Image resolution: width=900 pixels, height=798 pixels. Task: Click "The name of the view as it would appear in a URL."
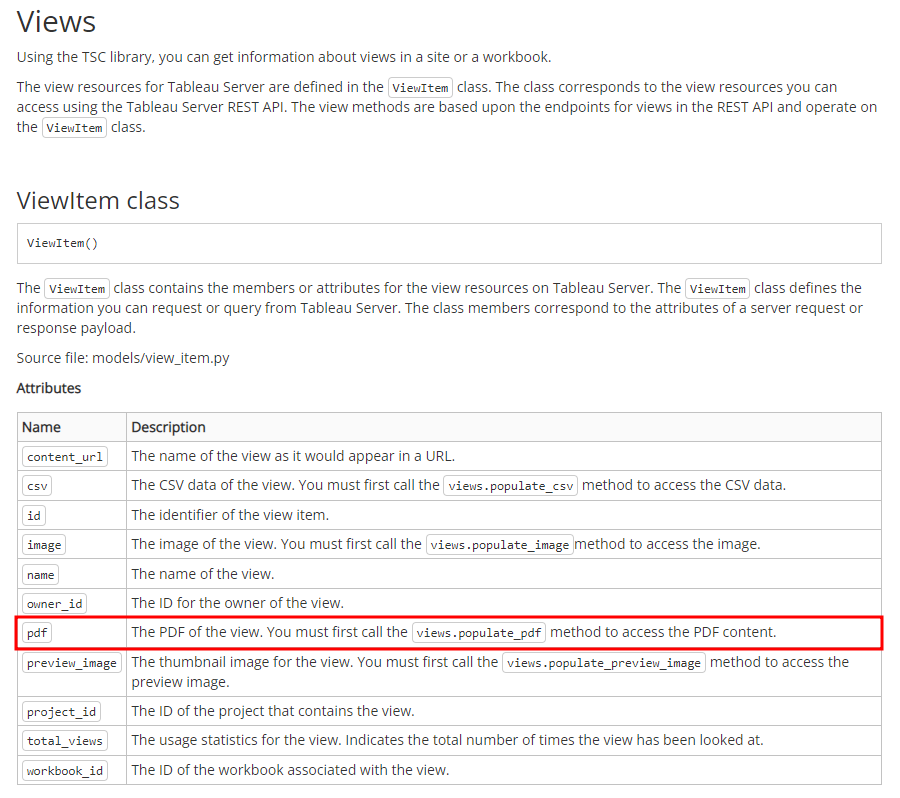(293, 456)
